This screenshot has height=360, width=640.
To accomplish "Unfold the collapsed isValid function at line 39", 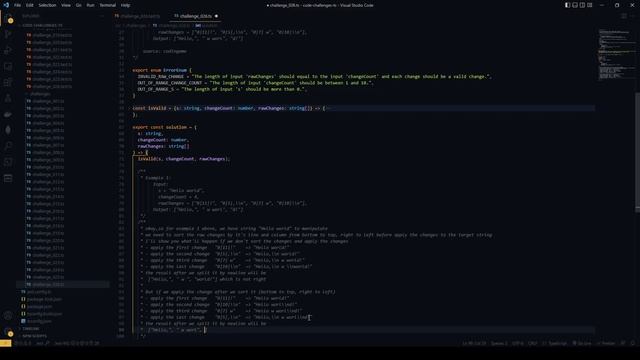I will tap(129, 108).
